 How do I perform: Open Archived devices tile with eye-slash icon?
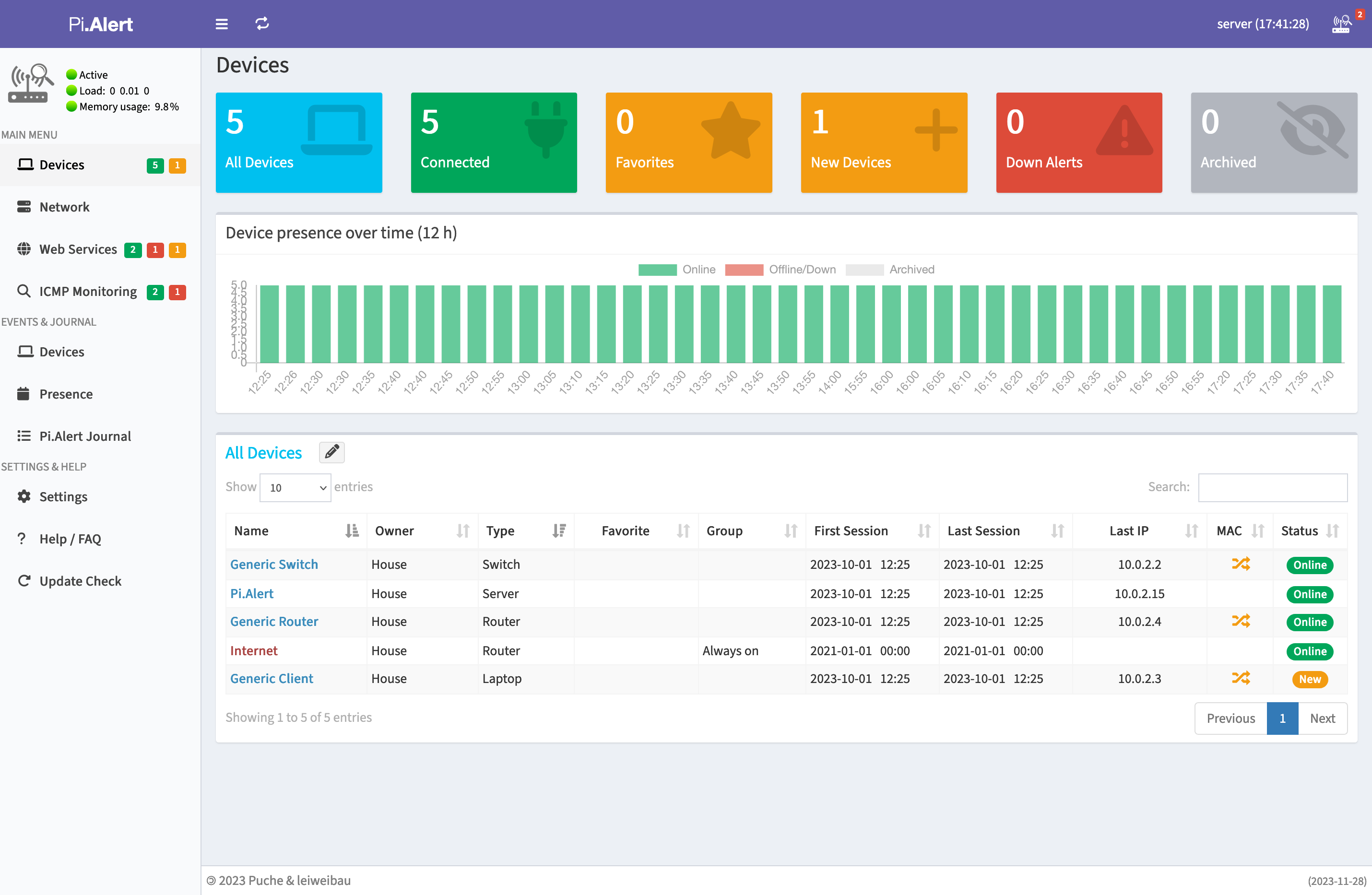(1274, 142)
